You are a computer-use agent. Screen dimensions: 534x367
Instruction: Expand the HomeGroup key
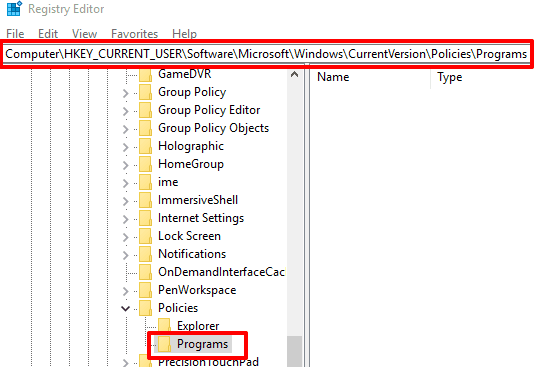coord(126,165)
